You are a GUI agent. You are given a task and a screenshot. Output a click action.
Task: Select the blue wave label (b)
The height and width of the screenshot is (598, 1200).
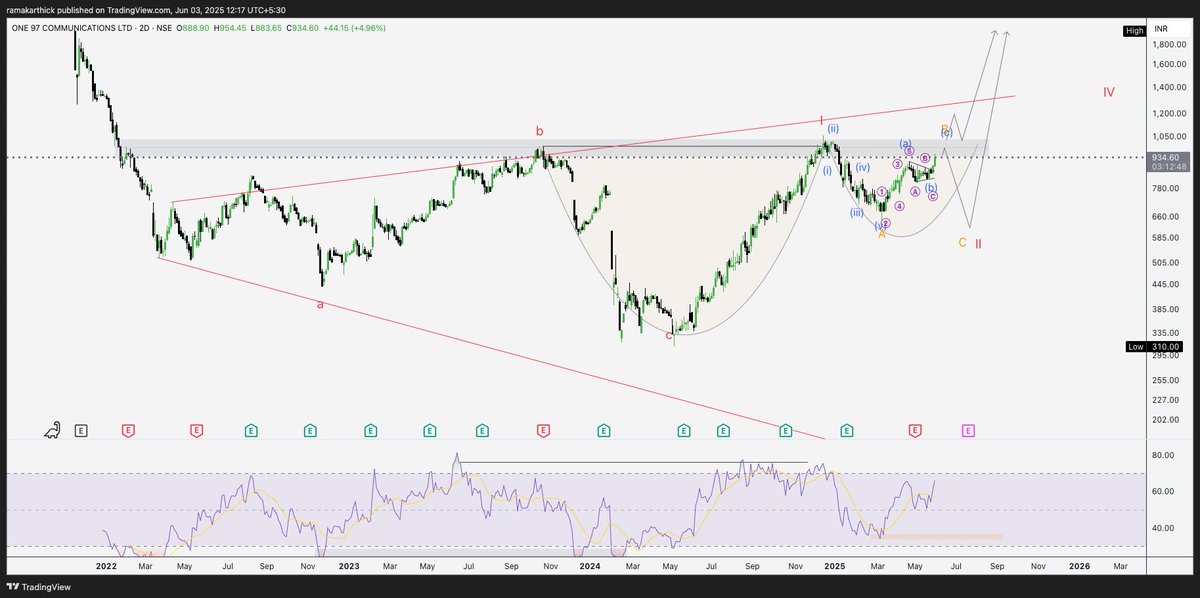(x=931, y=187)
